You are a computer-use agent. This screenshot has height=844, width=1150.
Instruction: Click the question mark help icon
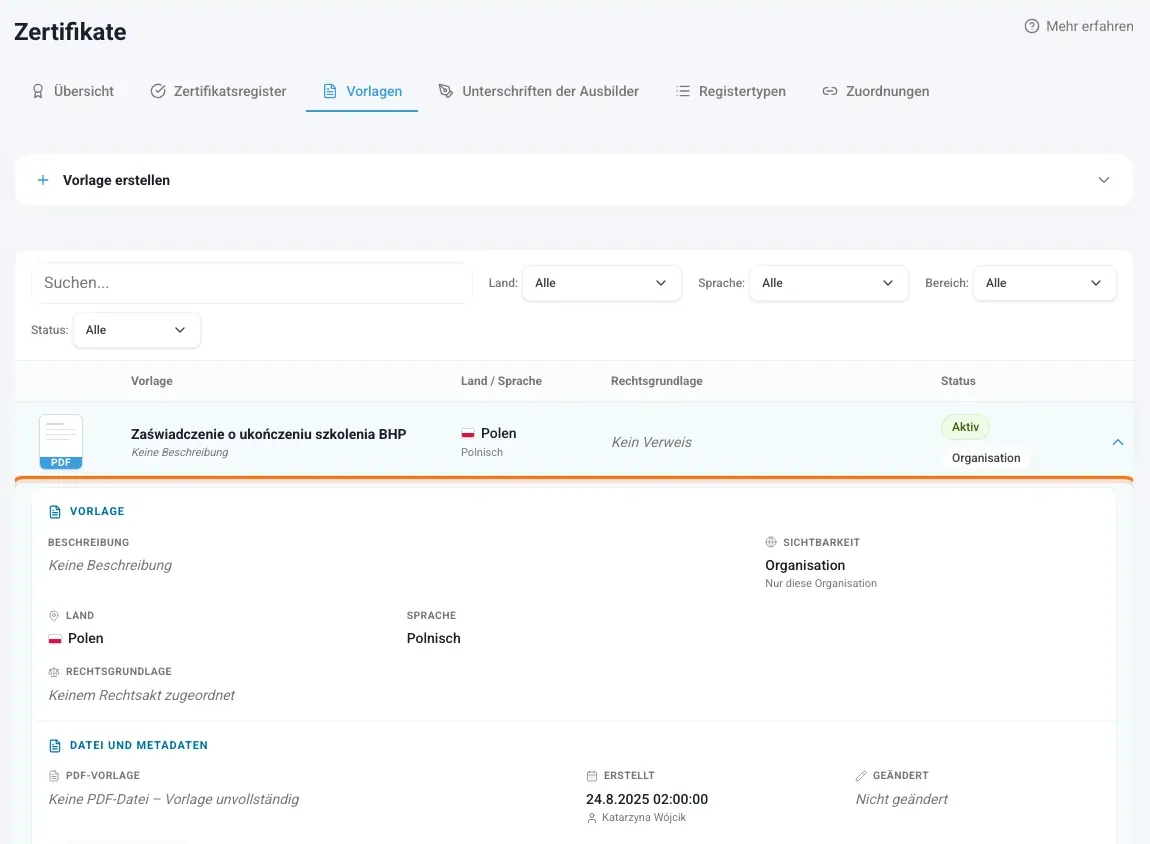pyautogui.click(x=1031, y=26)
